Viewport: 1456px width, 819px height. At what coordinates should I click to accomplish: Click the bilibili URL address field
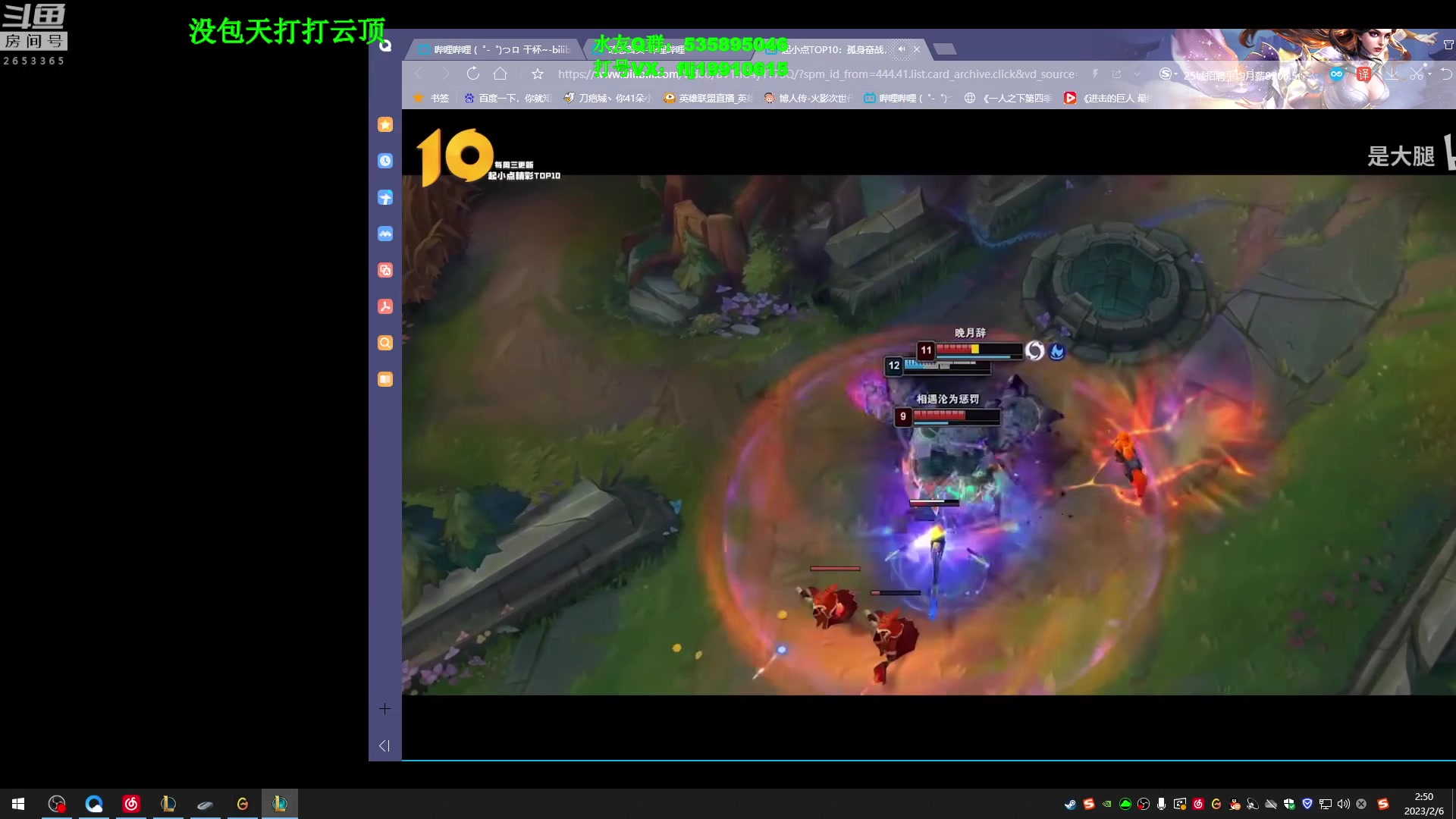817,74
